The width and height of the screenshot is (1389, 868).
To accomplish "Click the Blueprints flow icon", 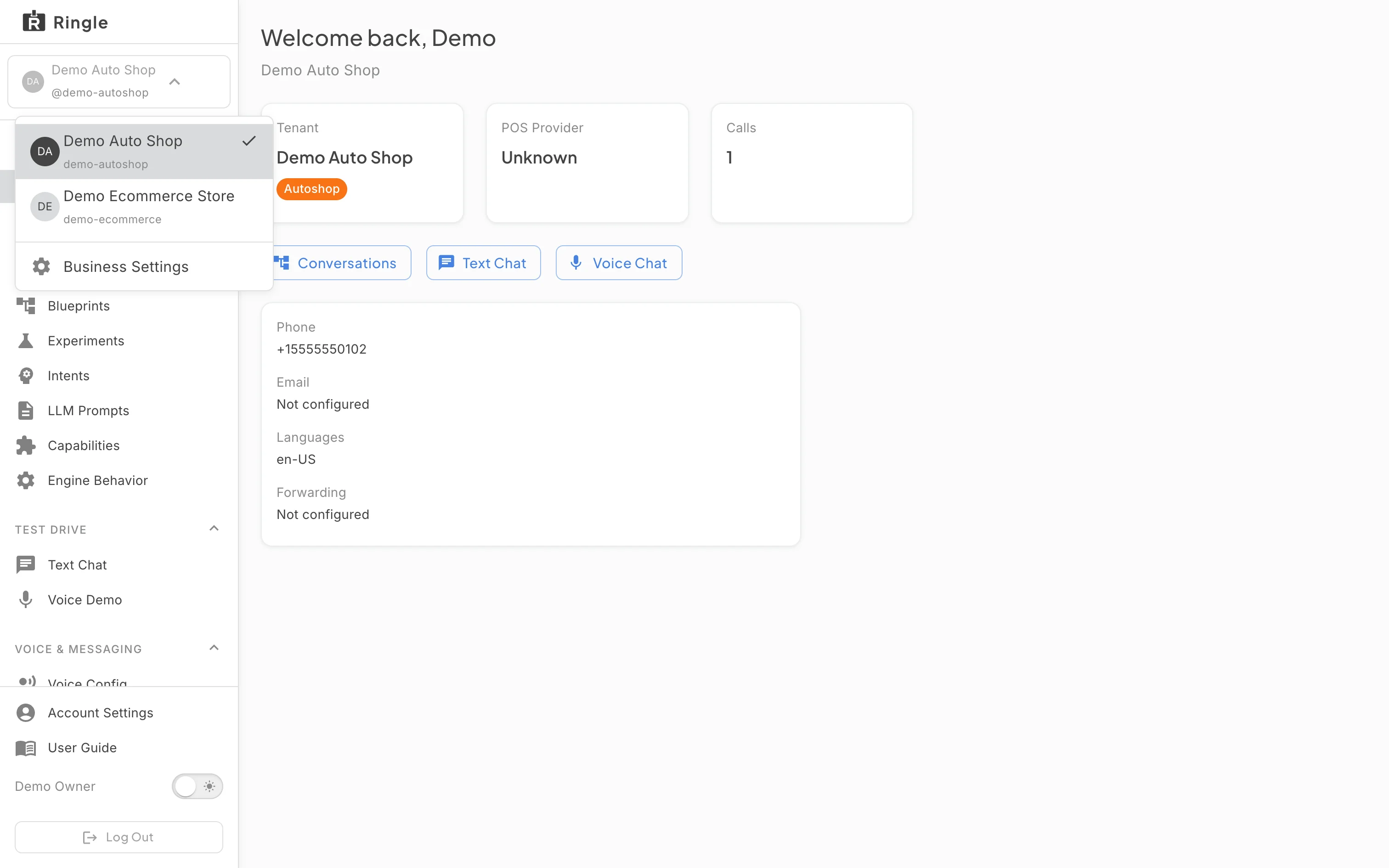I will click(26, 306).
